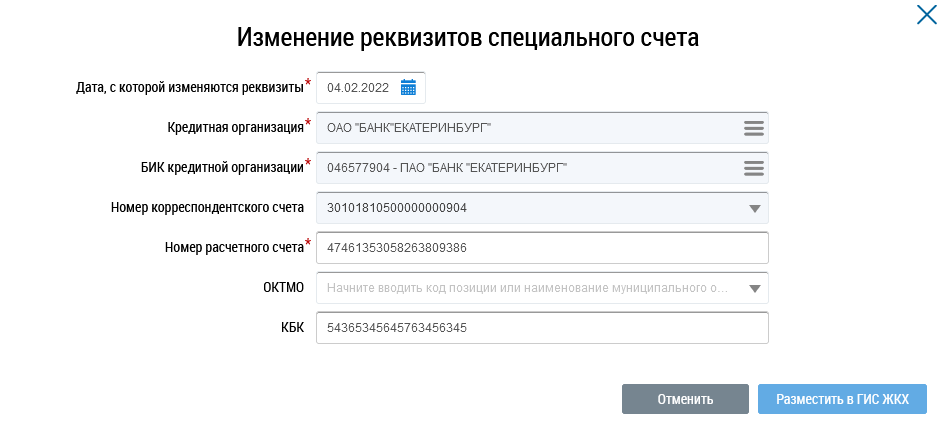Expand the ОКТМО dropdown arrow
944x427 pixels.
click(x=754, y=288)
